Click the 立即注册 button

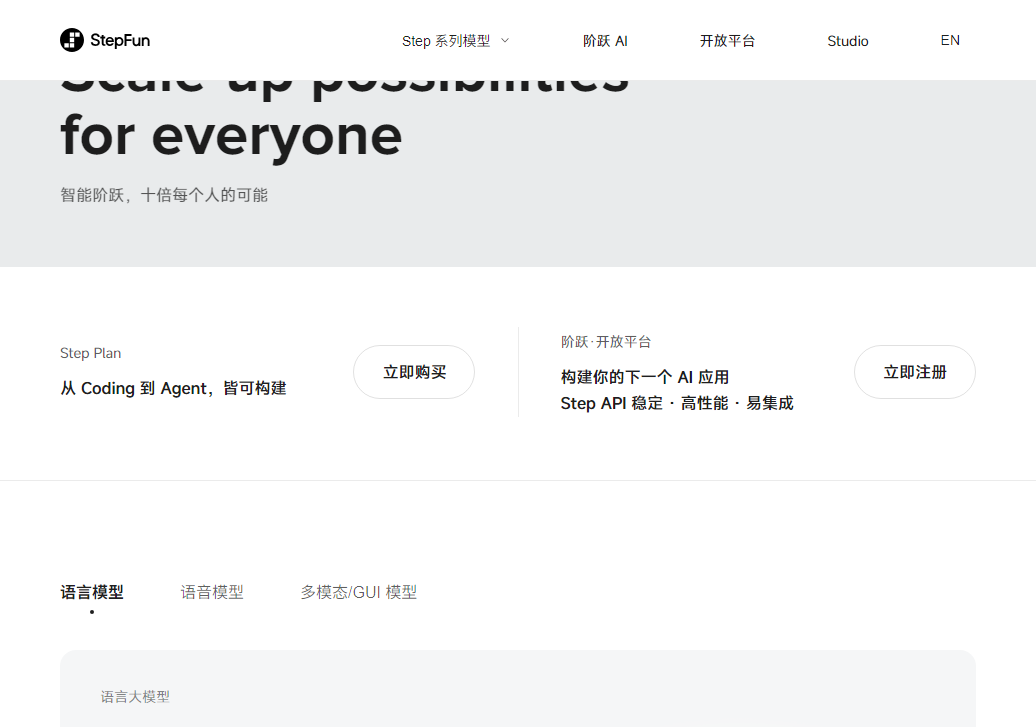coord(915,372)
